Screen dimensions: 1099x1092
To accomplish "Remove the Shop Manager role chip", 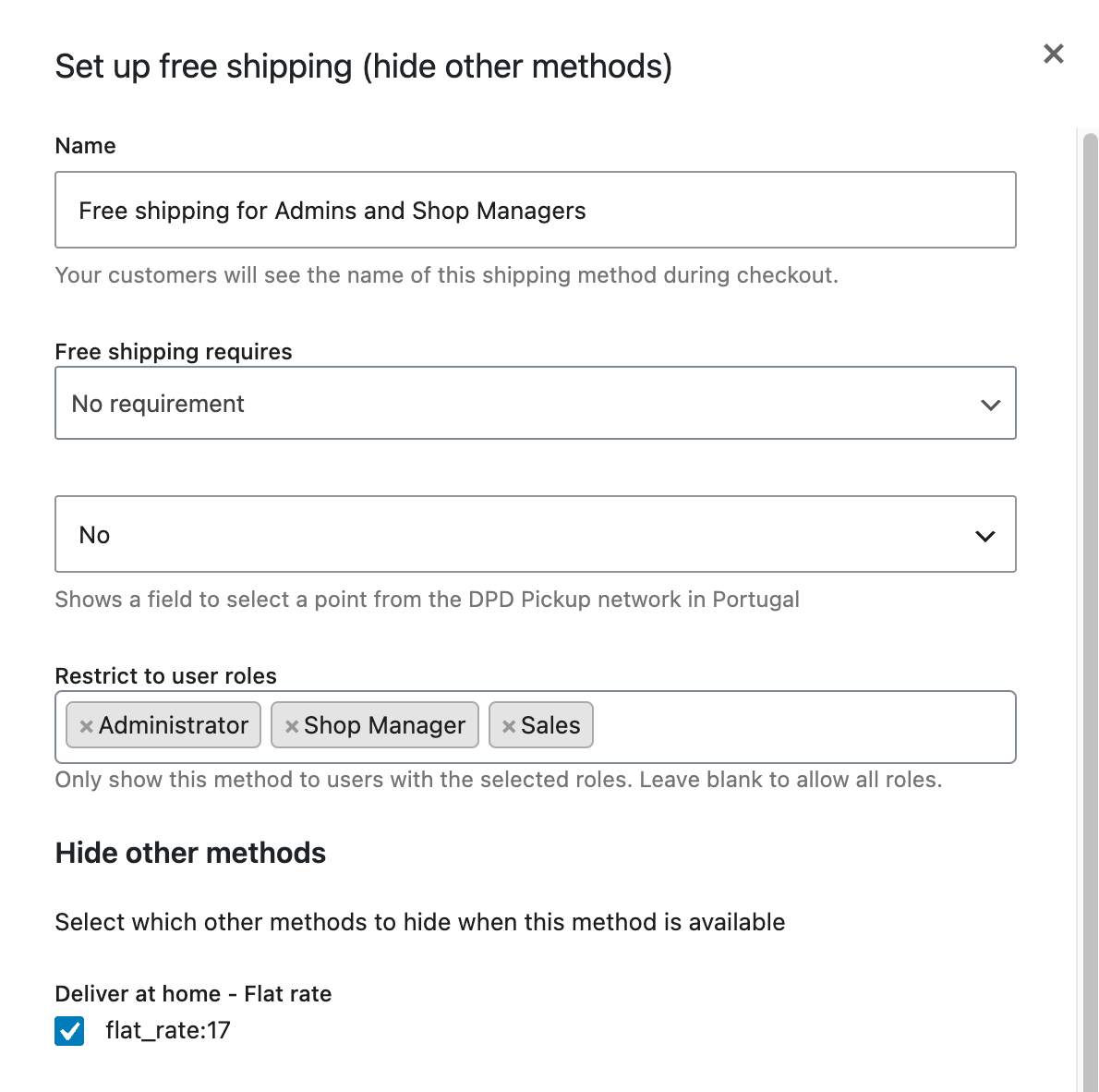I will tap(293, 725).
